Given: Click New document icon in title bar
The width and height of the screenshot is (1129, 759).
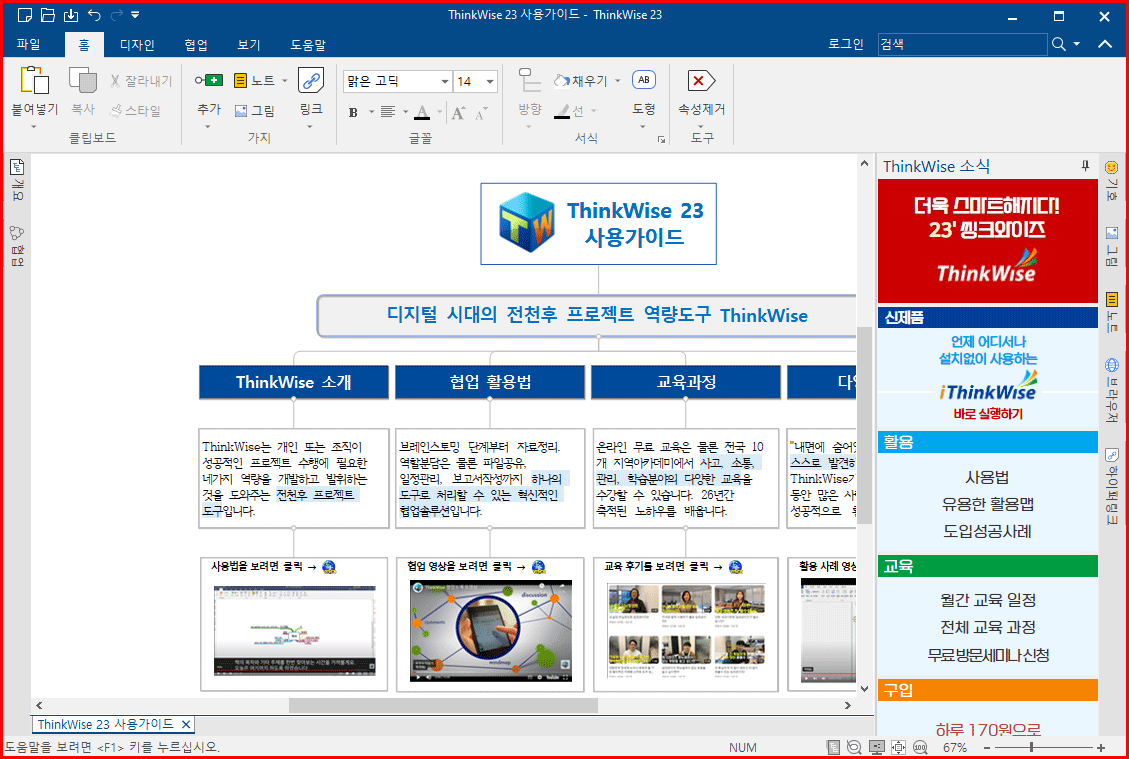Looking at the screenshot, I should click(x=24, y=14).
